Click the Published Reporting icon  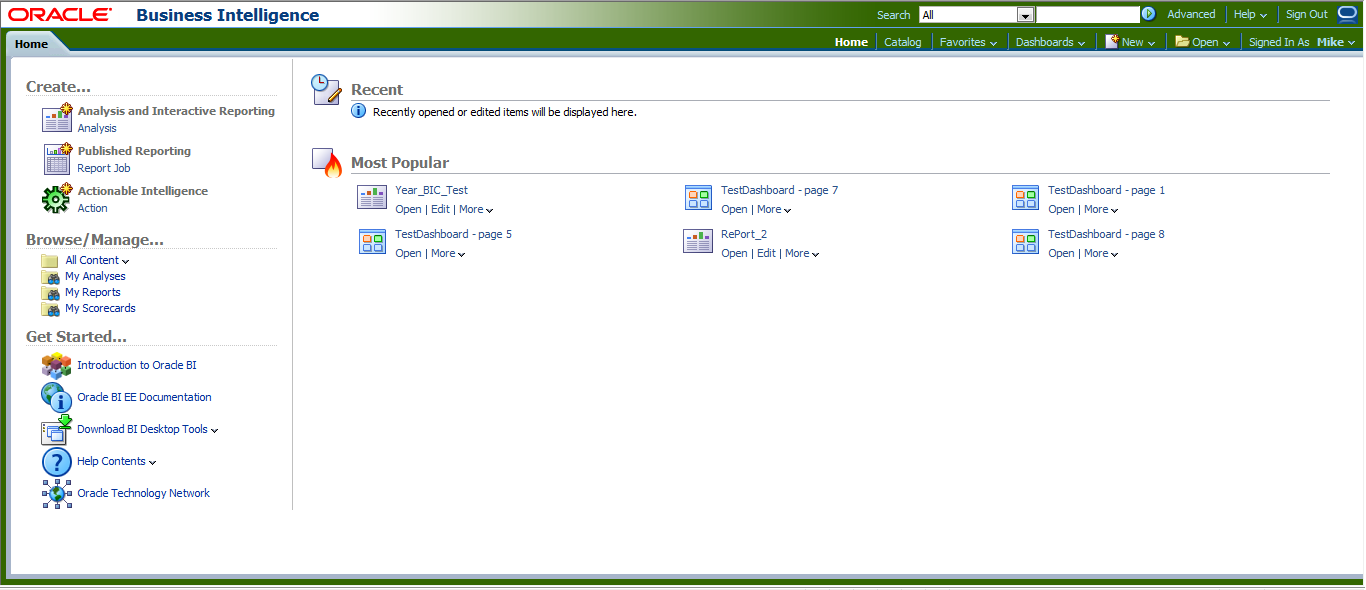(x=56, y=158)
